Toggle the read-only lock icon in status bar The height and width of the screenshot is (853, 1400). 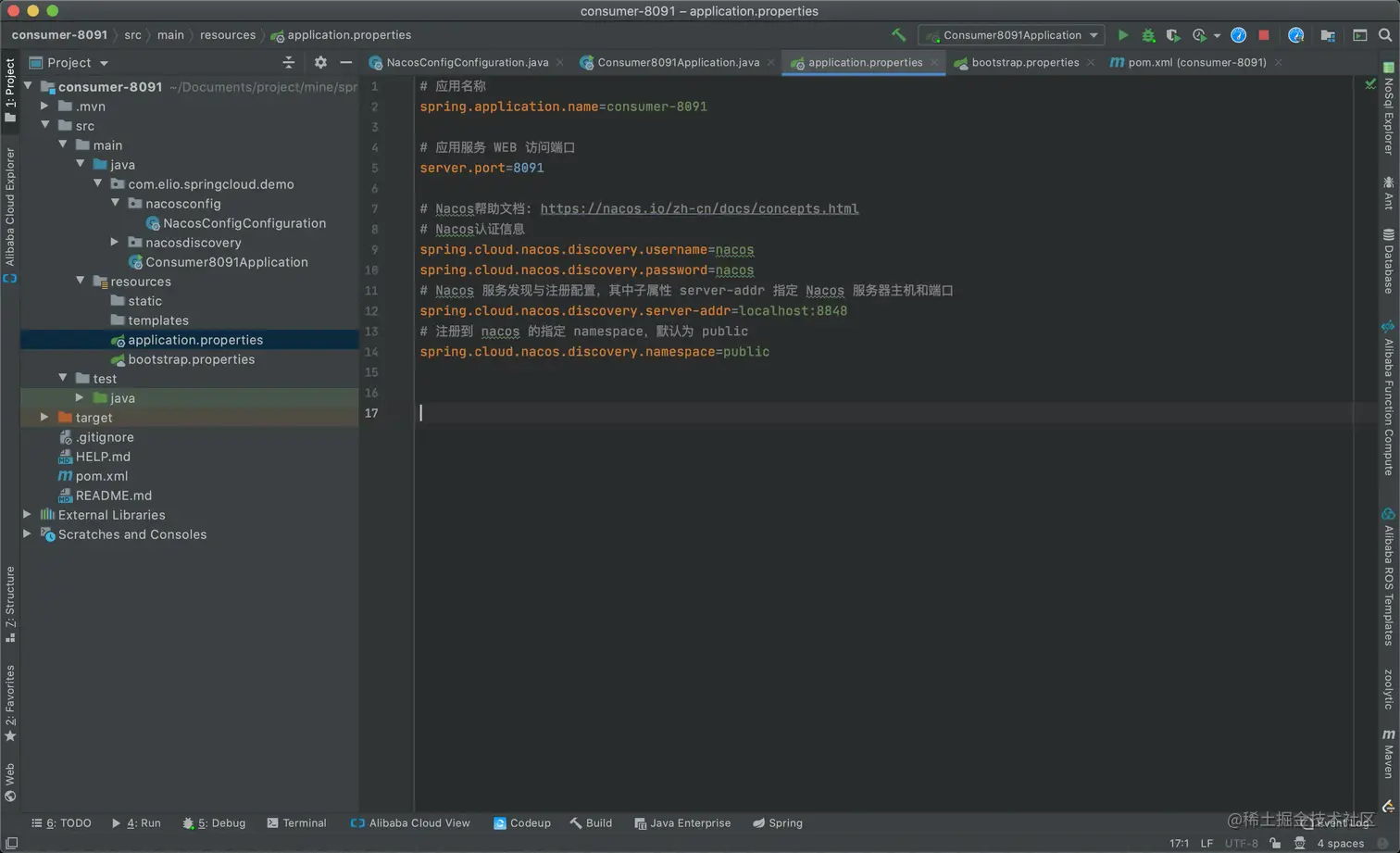(x=1276, y=843)
